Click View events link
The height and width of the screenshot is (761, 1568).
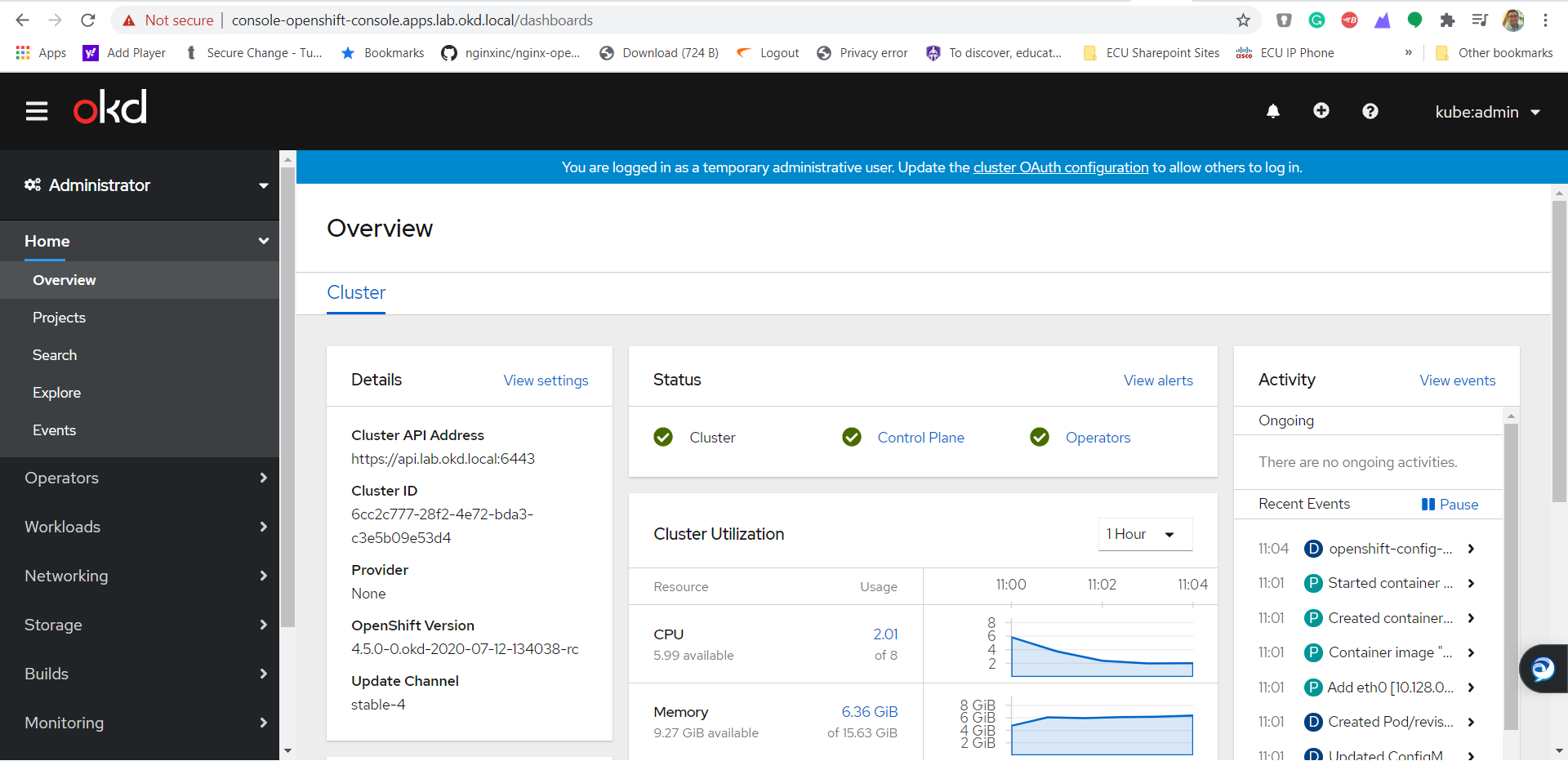click(x=1458, y=380)
